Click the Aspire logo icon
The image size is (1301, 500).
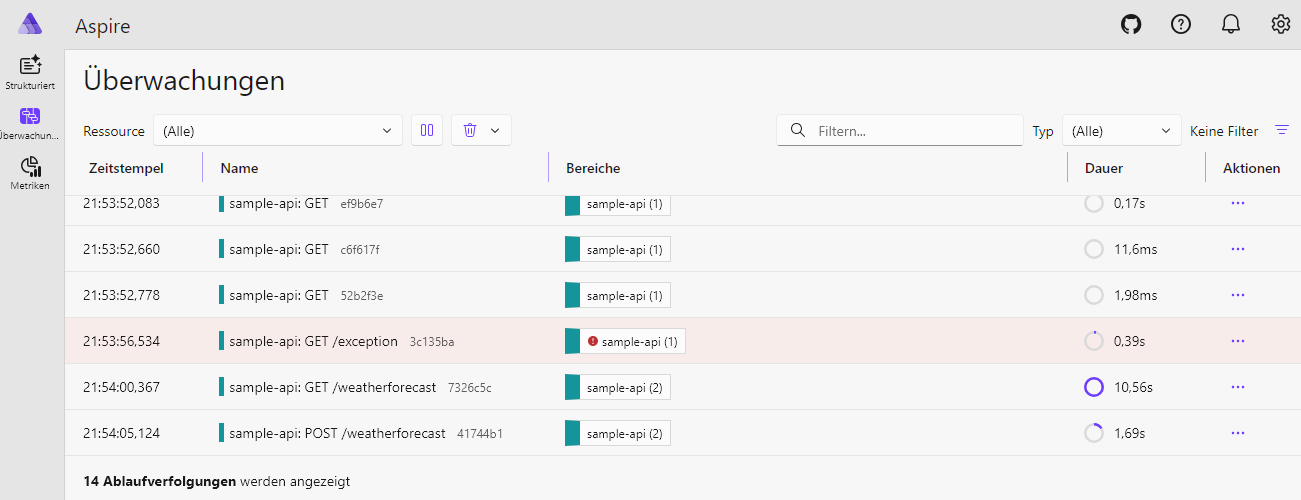pos(31,24)
